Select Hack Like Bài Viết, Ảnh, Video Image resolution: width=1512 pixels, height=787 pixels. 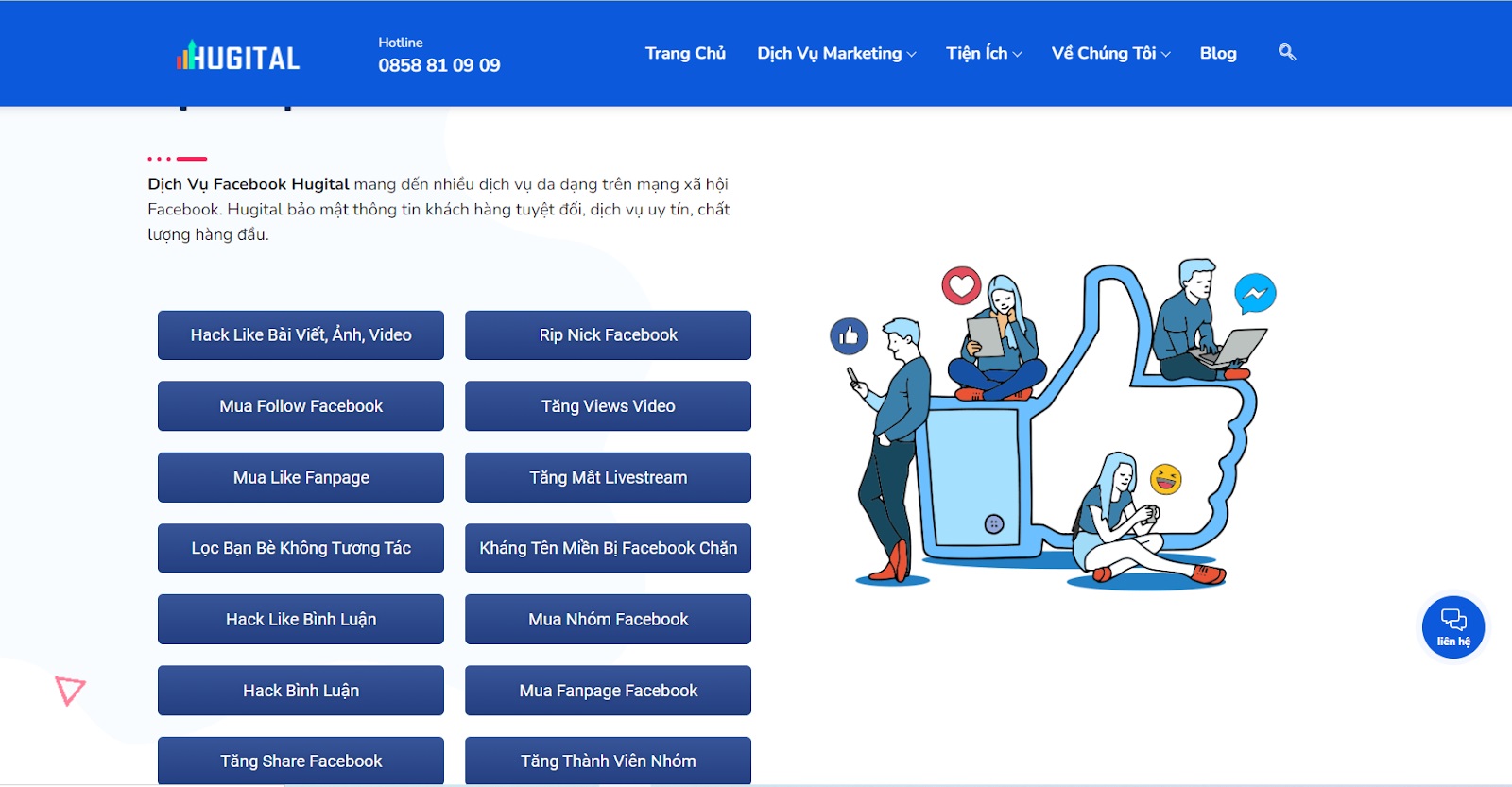[x=301, y=335]
